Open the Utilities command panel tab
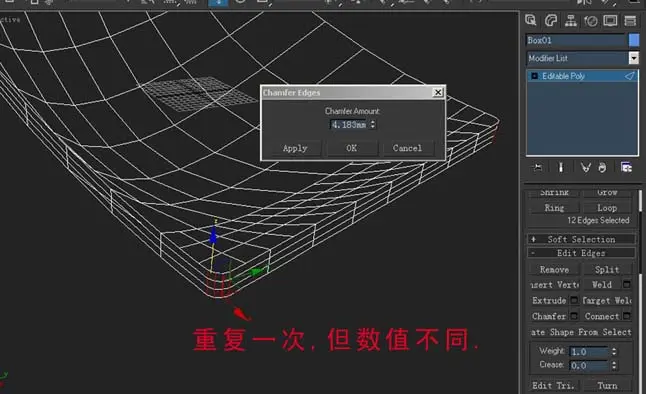Image resolution: width=646 pixels, height=394 pixels. click(x=630, y=21)
